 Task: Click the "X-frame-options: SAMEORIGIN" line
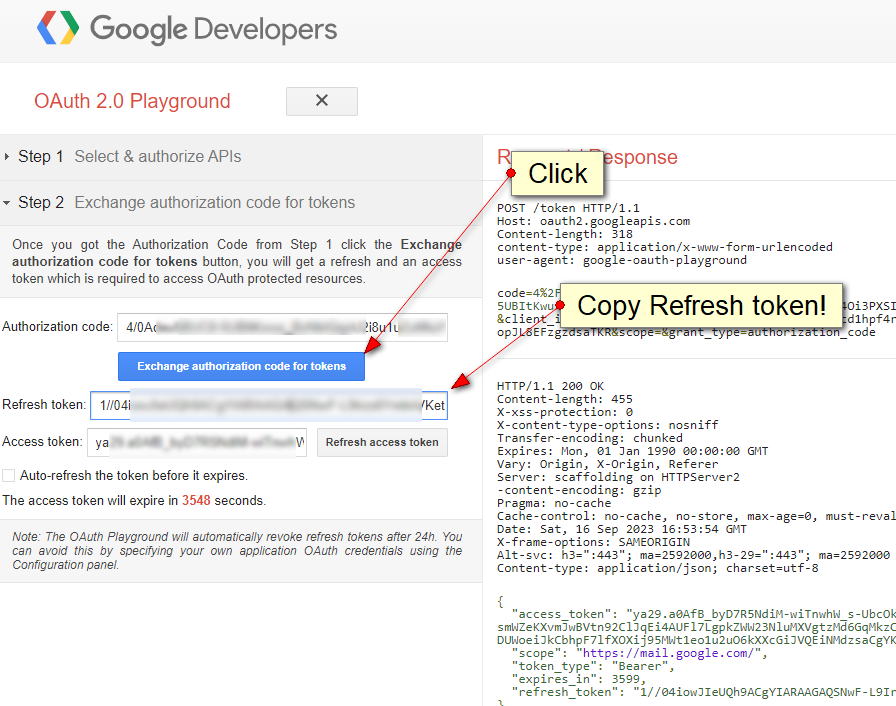pos(593,542)
